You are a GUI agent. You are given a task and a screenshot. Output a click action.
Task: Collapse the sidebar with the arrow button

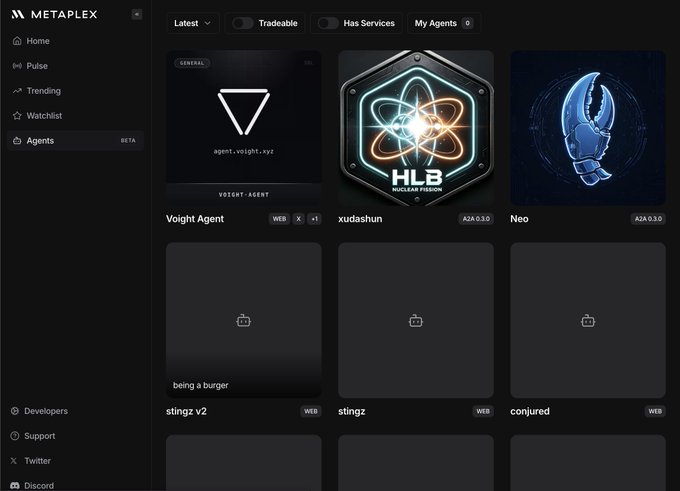pyautogui.click(x=137, y=14)
